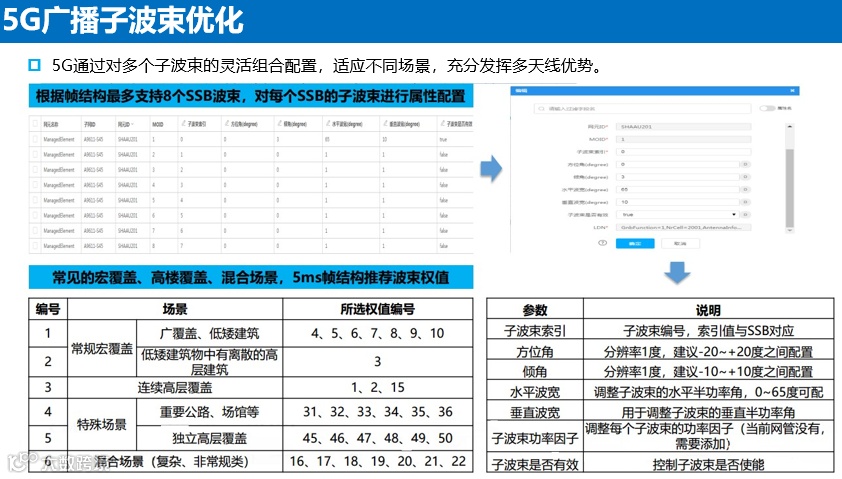Tick the checkbox of MOID 2 row
Viewport: 842px width, 479px height.
35,154
